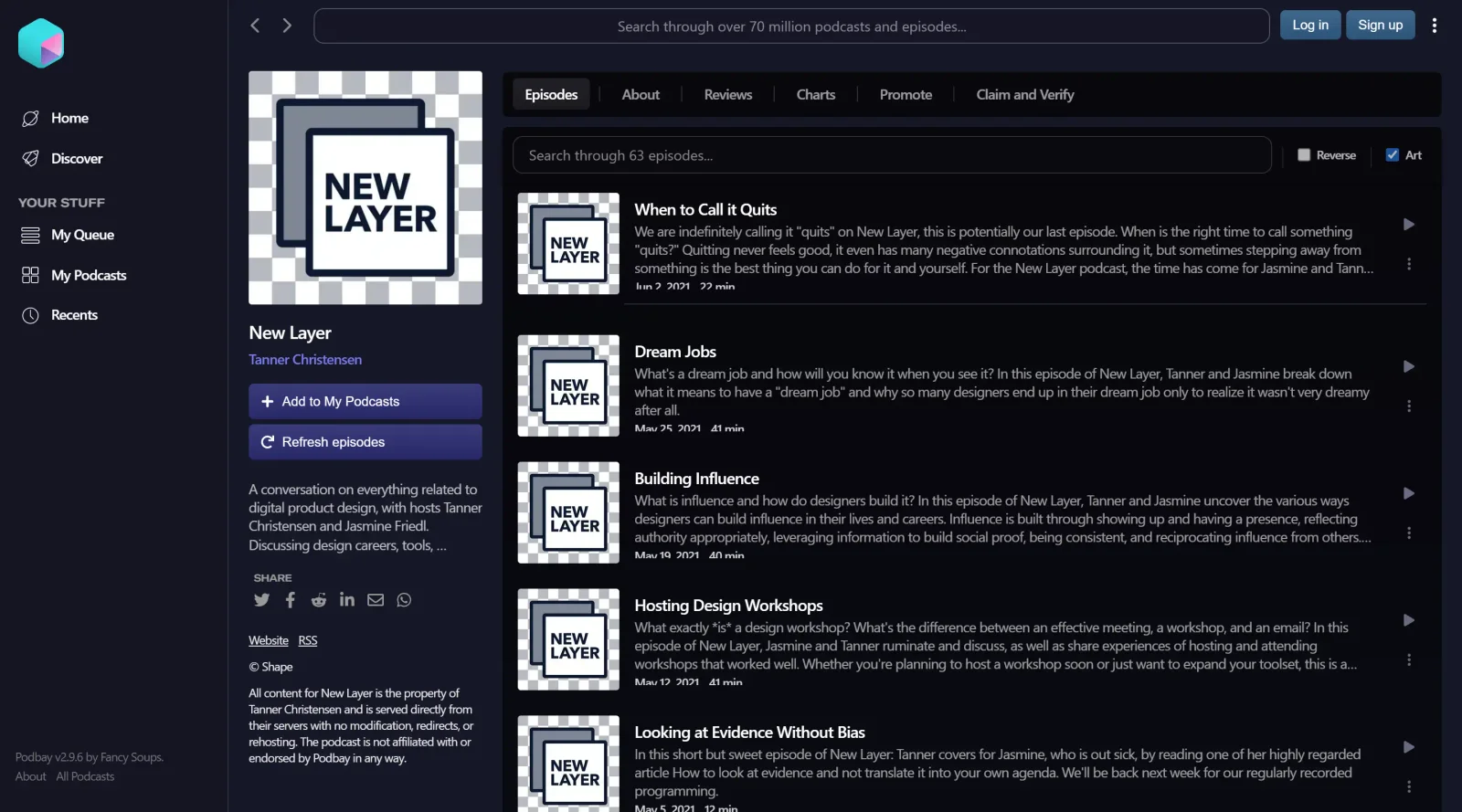Image resolution: width=1462 pixels, height=812 pixels.
Task: Uncheck the Art checkbox
Action: (x=1393, y=155)
